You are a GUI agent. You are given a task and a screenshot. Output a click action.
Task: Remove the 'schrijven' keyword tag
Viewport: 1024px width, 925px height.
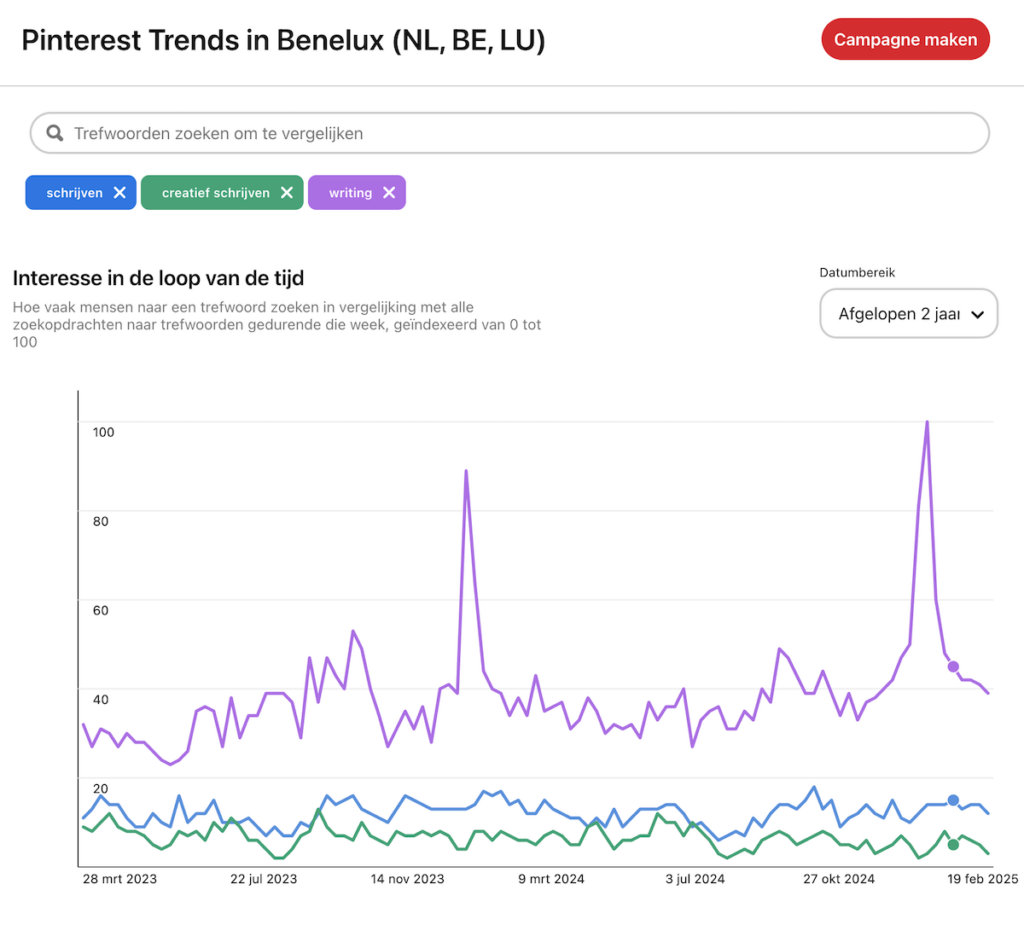pyautogui.click(x=120, y=193)
